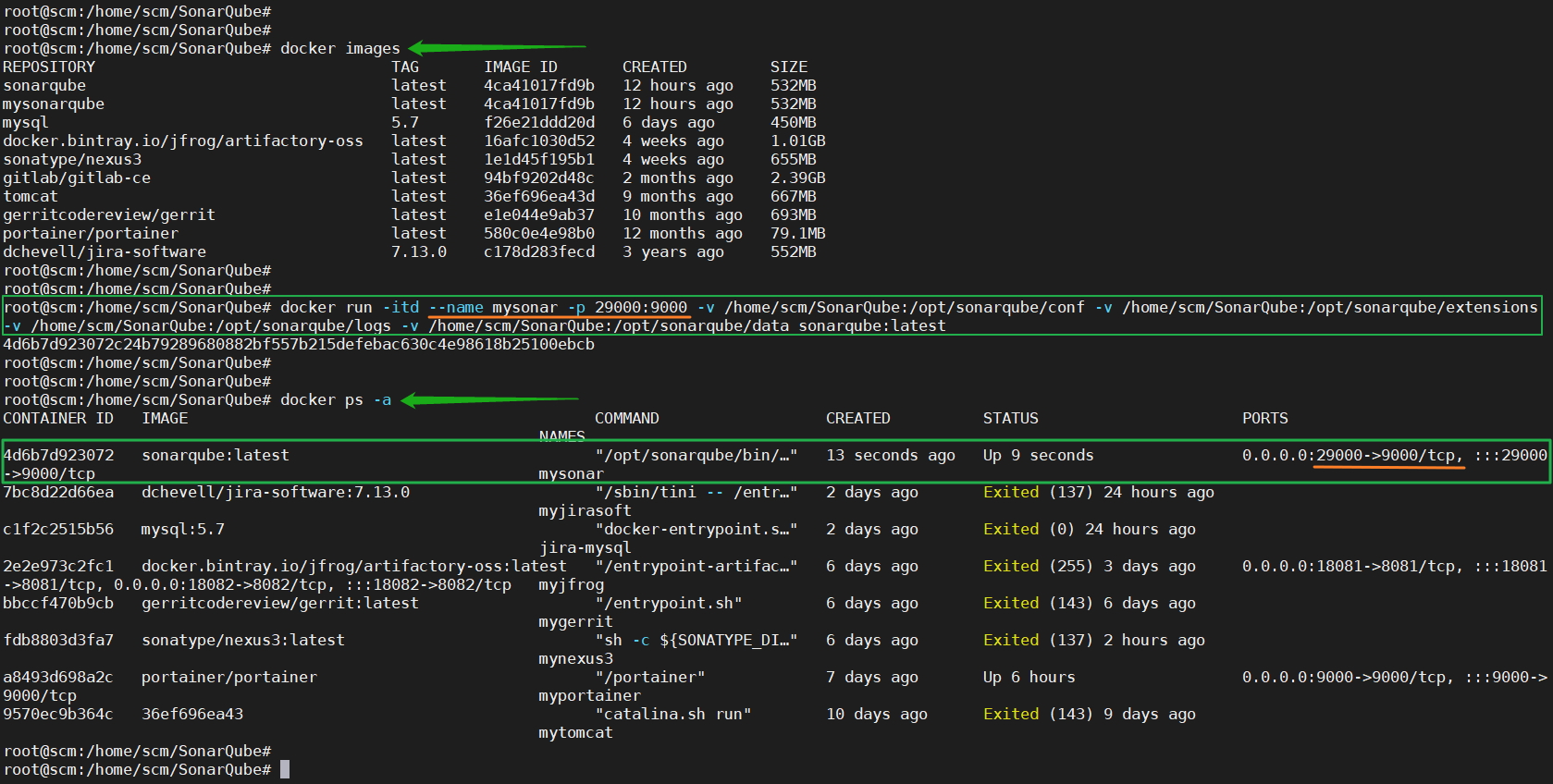Click the mygerrit container name
This screenshot has width=1553, height=784.
tap(576, 621)
